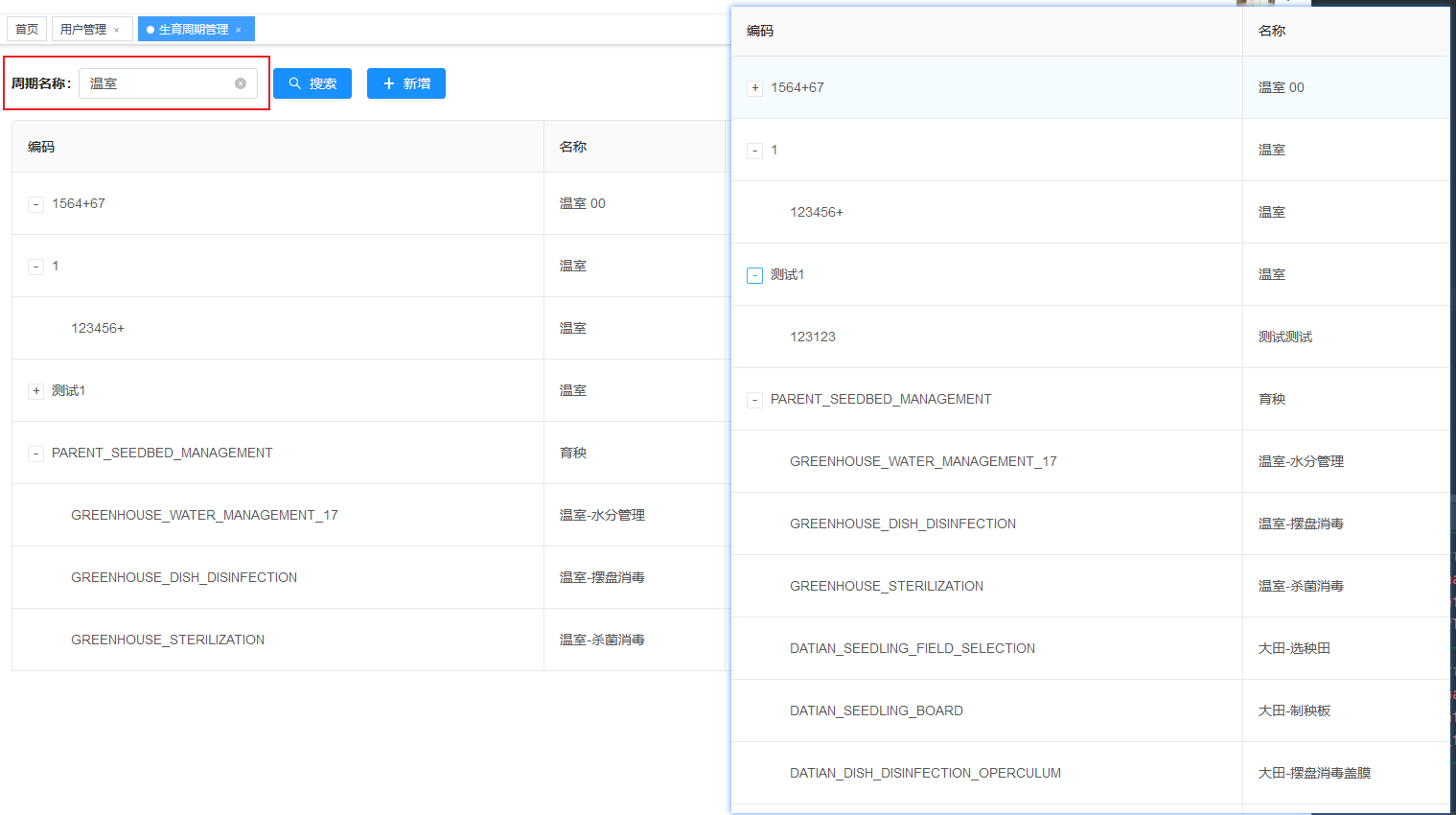Expand row 测试1 in left table

35,391
